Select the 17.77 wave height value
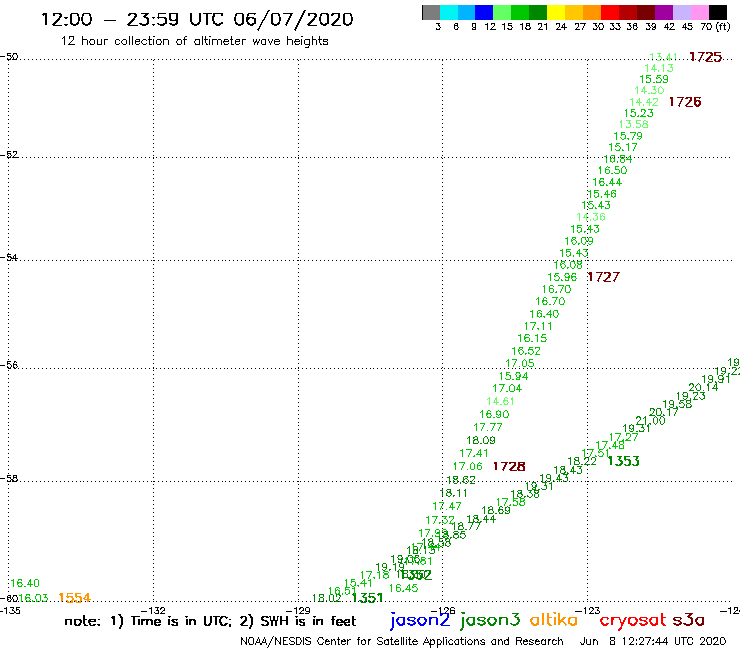Viewport: 740px width, 650px height. pyautogui.click(x=488, y=427)
